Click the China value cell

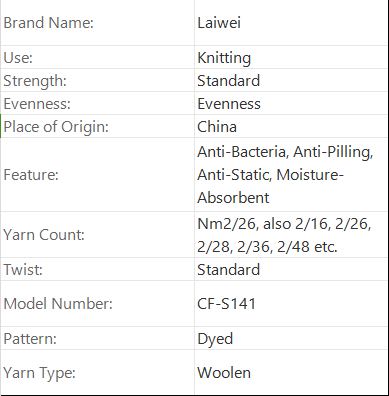291,126
